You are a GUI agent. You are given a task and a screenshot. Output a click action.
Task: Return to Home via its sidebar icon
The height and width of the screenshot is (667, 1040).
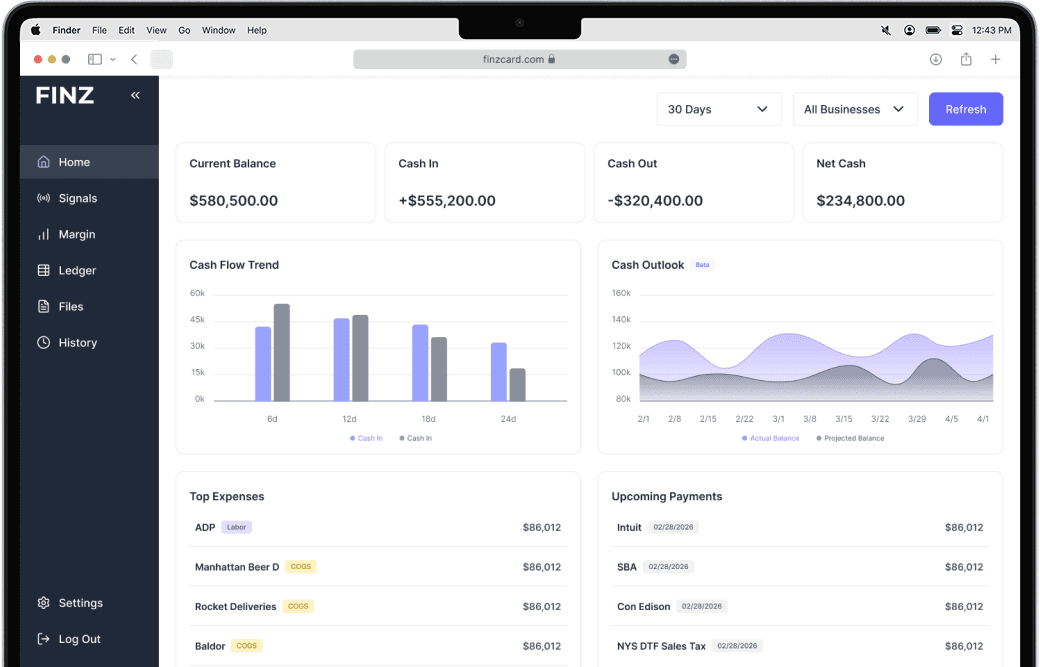coord(44,161)
